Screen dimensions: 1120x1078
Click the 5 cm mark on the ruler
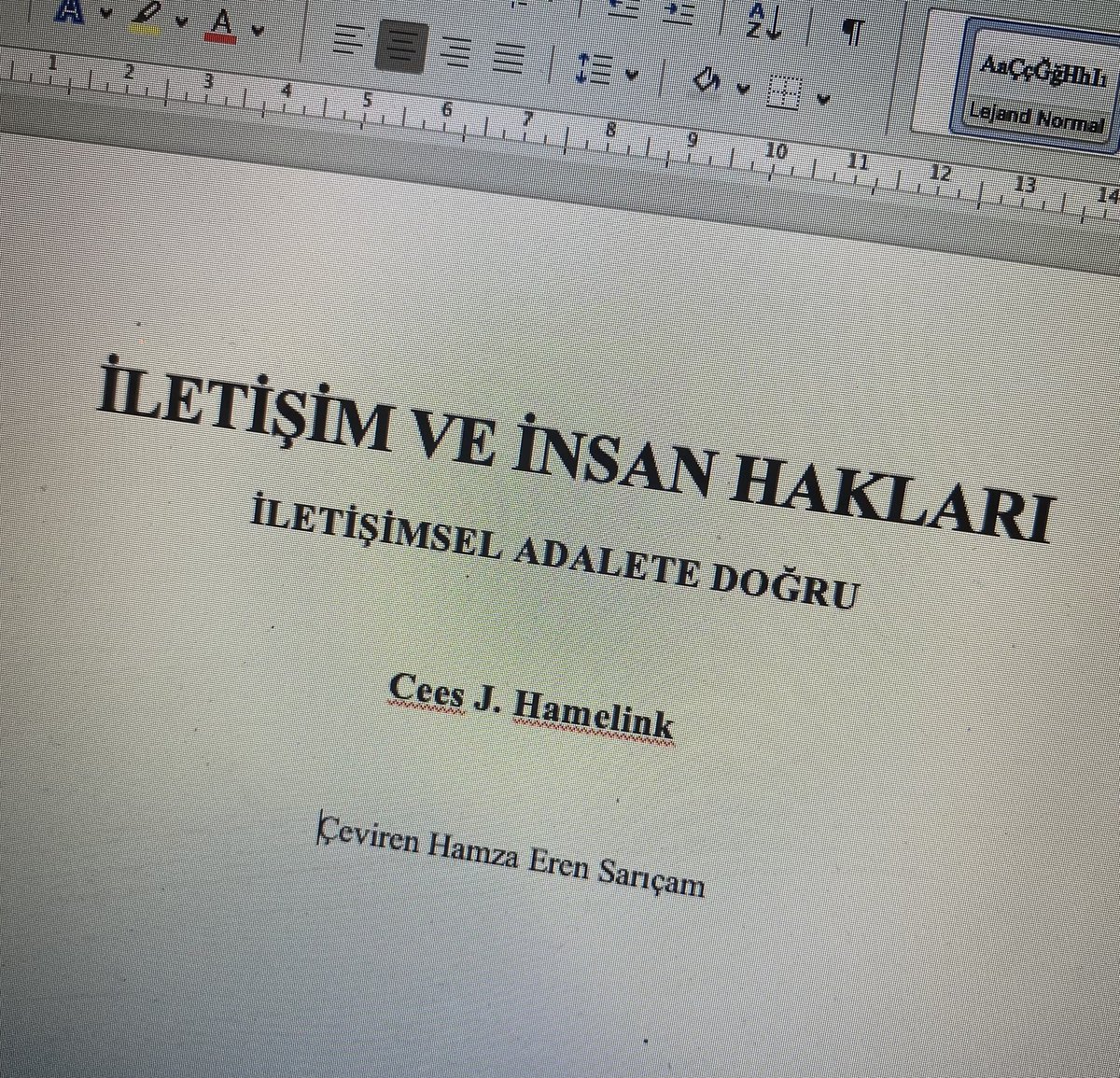tap(369, 100)
